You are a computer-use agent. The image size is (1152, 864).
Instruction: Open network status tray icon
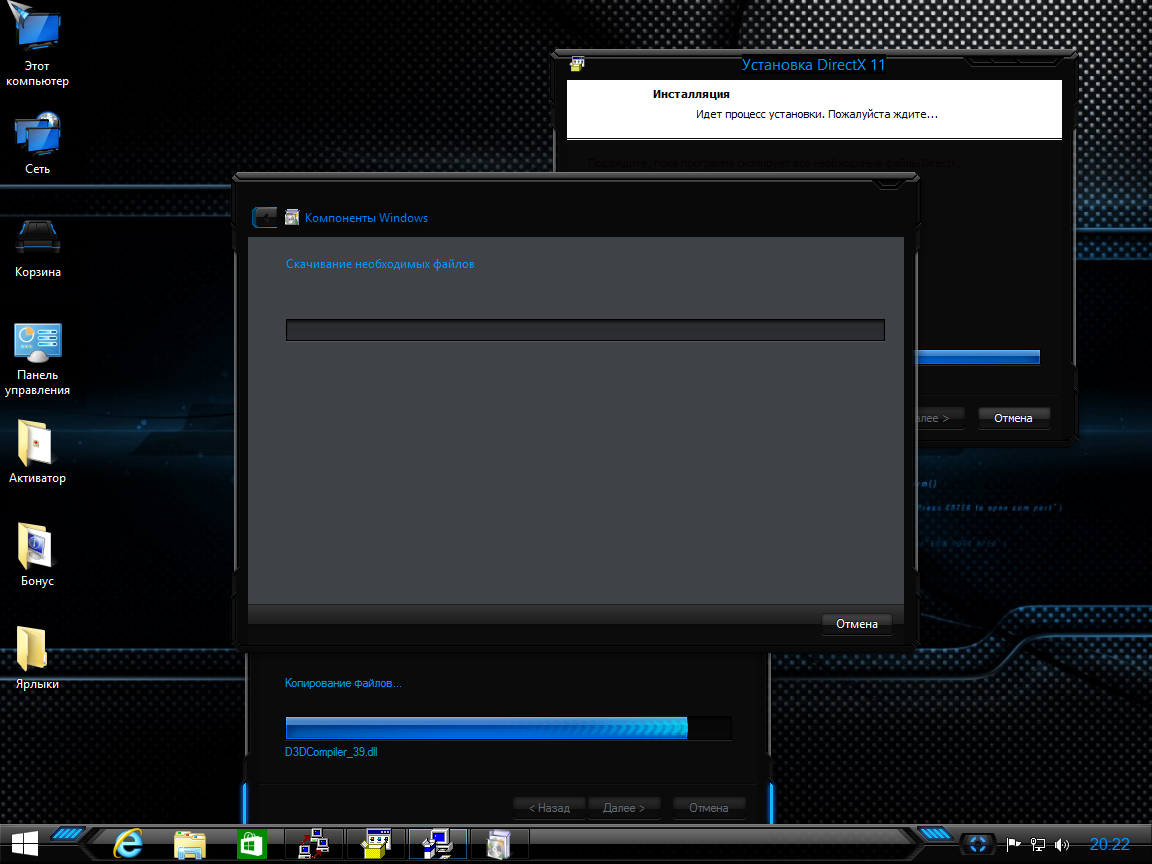pyautogui.click(x=1037, y=845)
